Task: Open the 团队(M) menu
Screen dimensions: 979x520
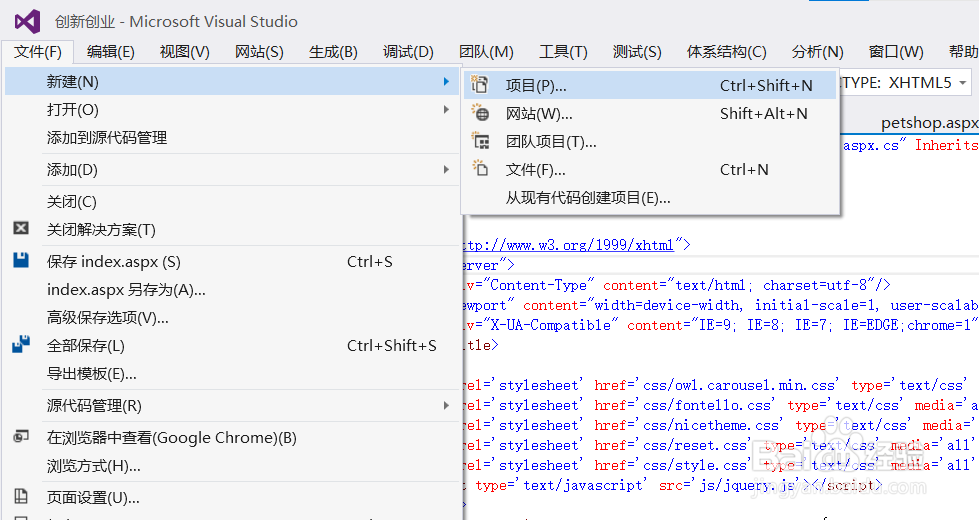Action: pos(486,52)
